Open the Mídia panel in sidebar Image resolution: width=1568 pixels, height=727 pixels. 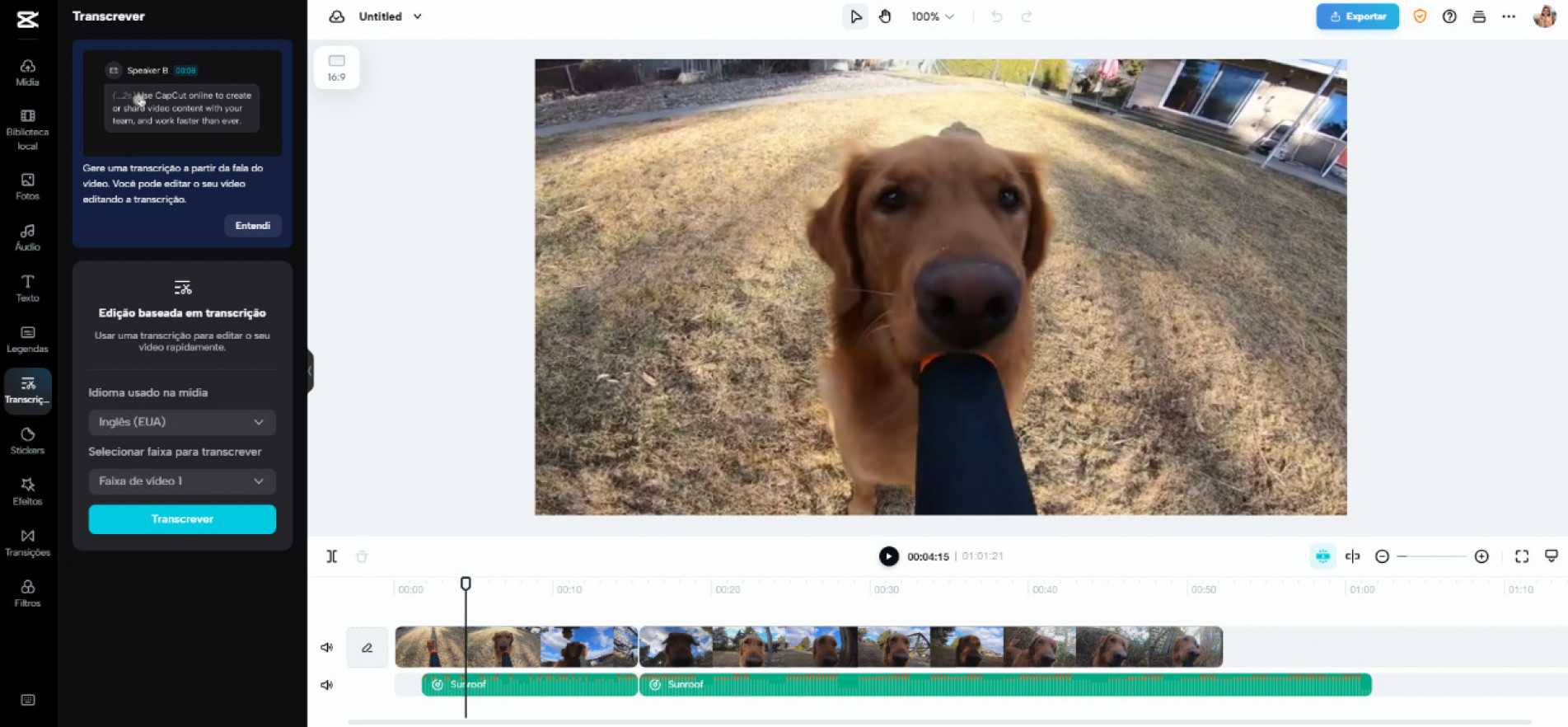pyautogui.click(x=27, y=73)
